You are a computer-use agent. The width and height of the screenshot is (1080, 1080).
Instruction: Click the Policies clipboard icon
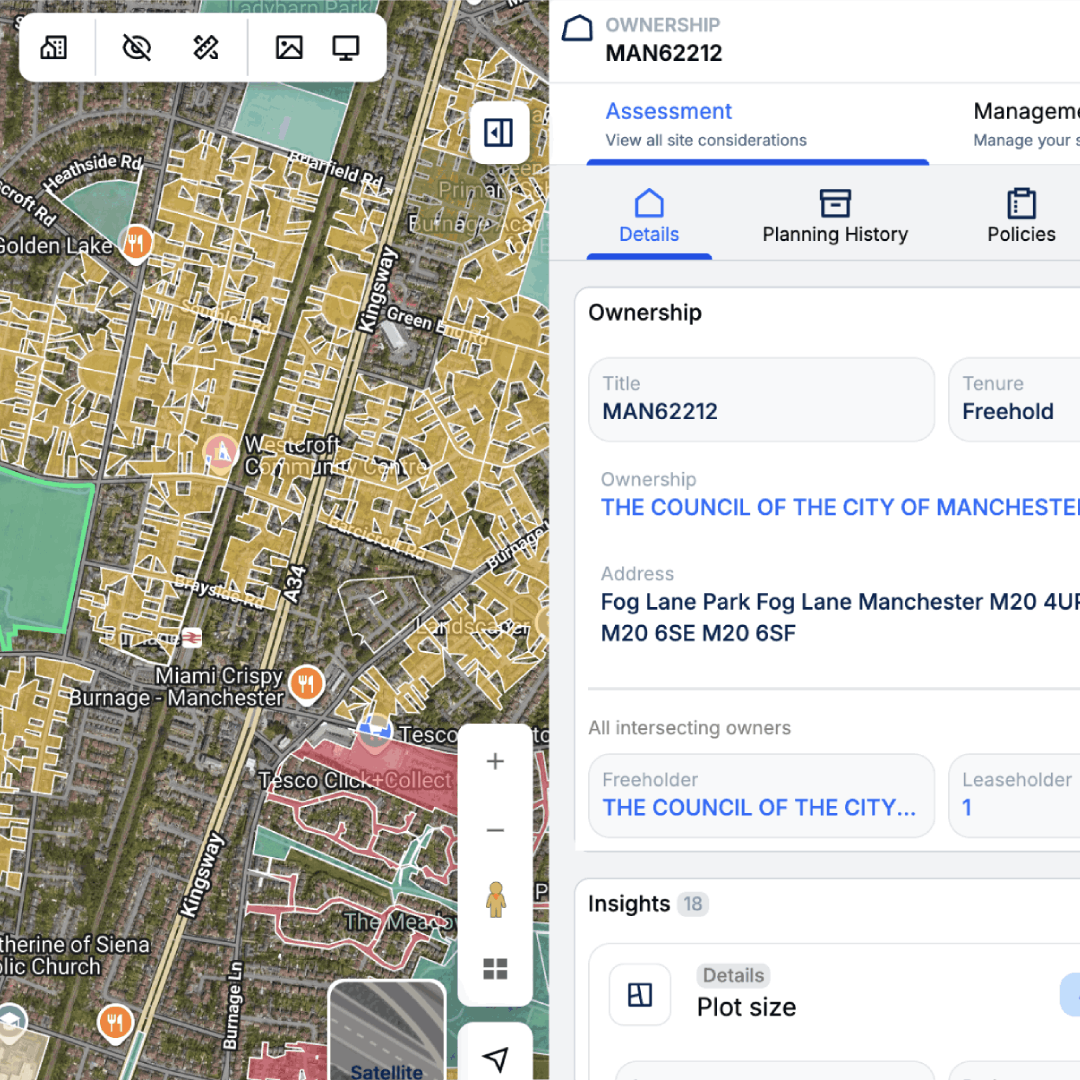tap(1021, 203)
